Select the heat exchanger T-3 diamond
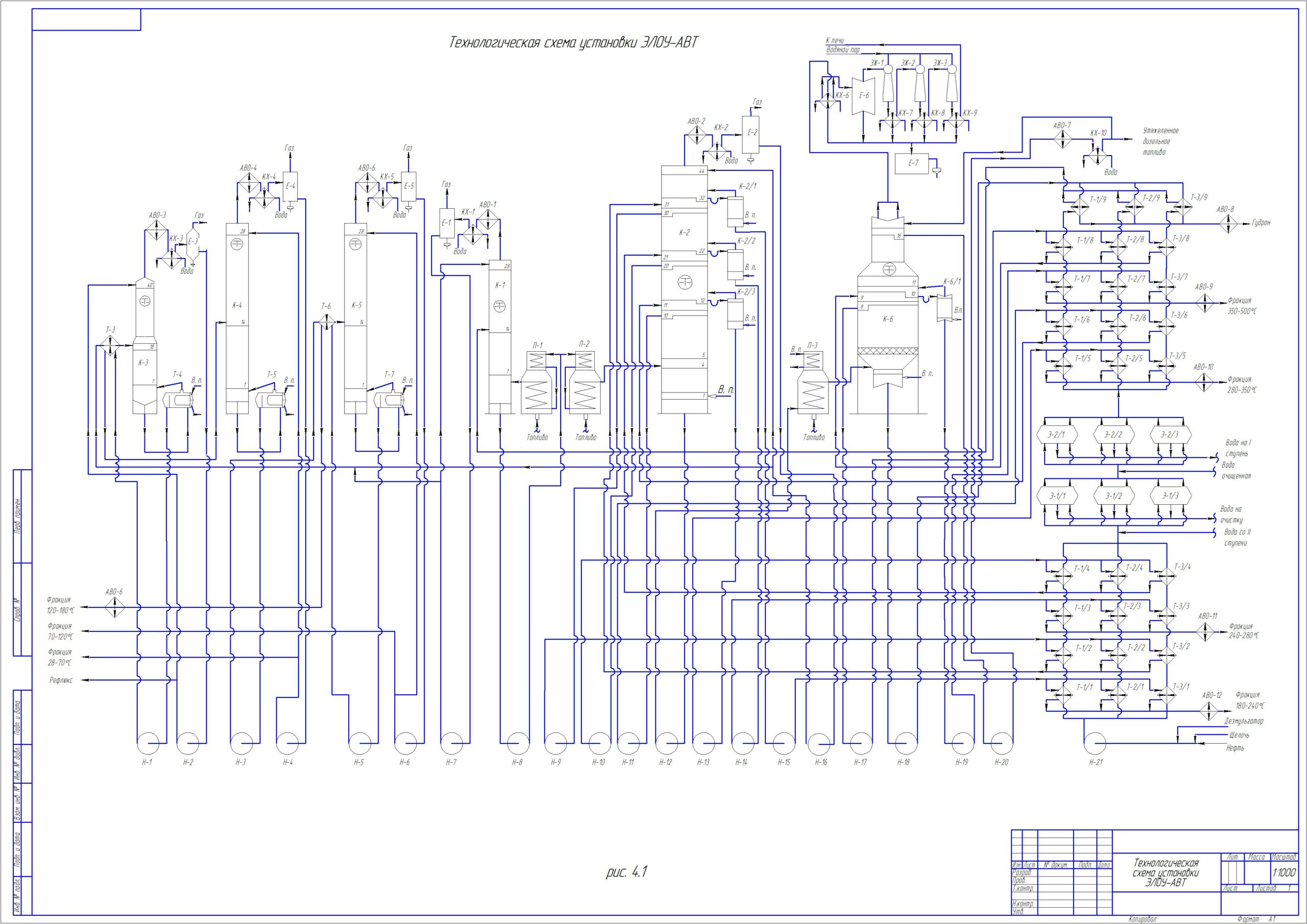 [x=109, y=345]
